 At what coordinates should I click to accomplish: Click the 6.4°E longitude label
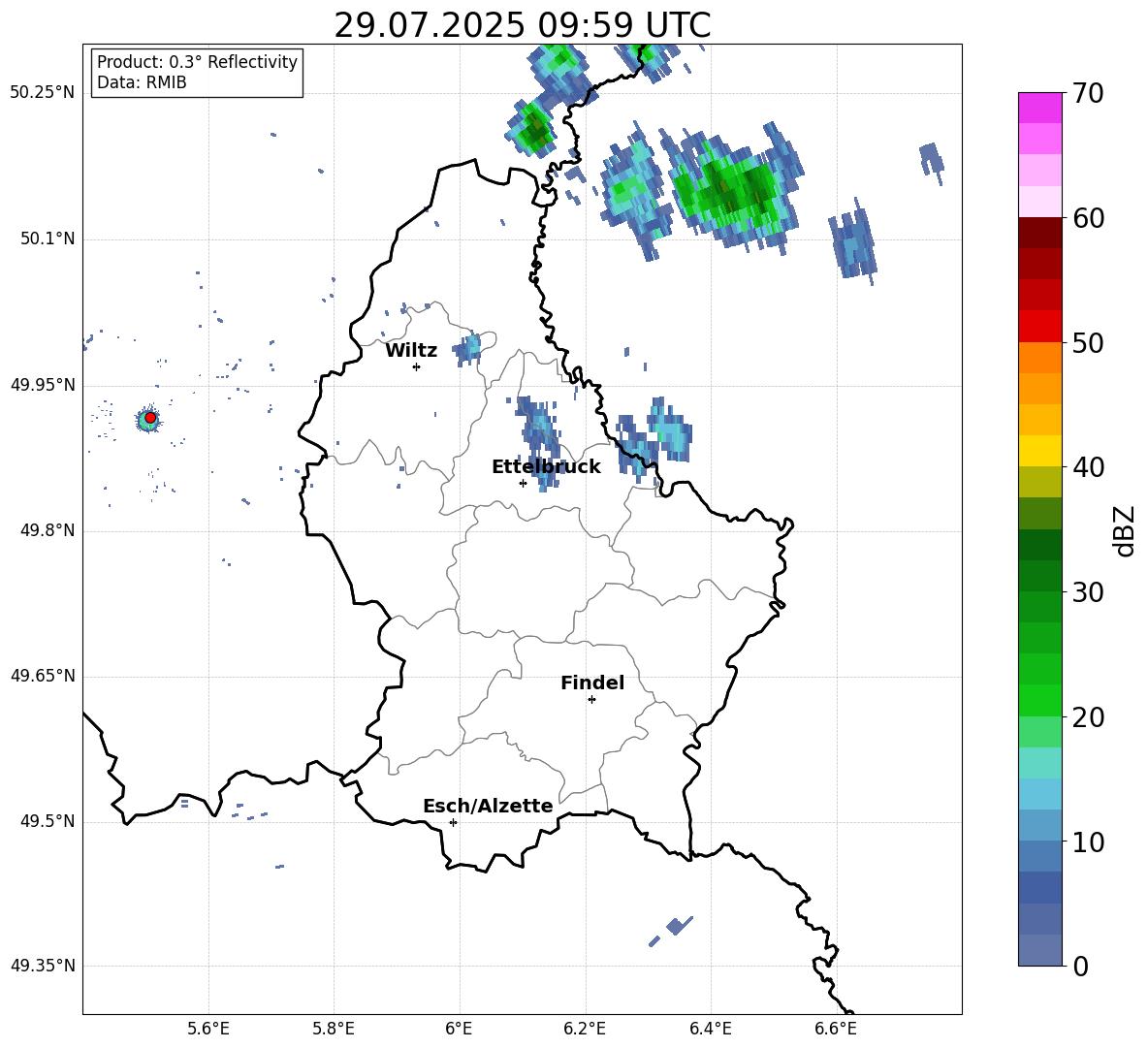click(x=710, y=1029)
